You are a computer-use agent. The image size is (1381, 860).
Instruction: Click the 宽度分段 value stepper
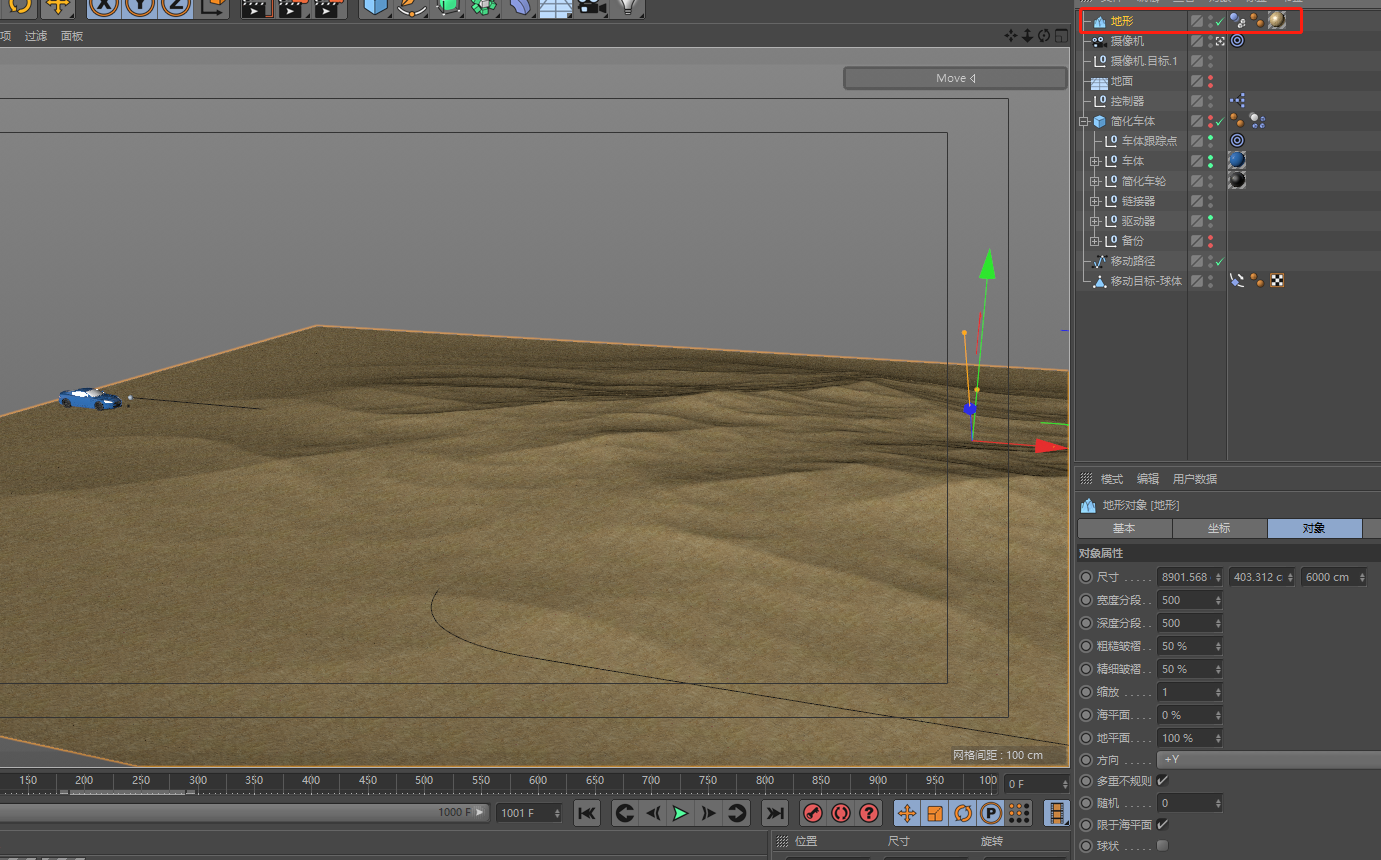pos(1218,600)
